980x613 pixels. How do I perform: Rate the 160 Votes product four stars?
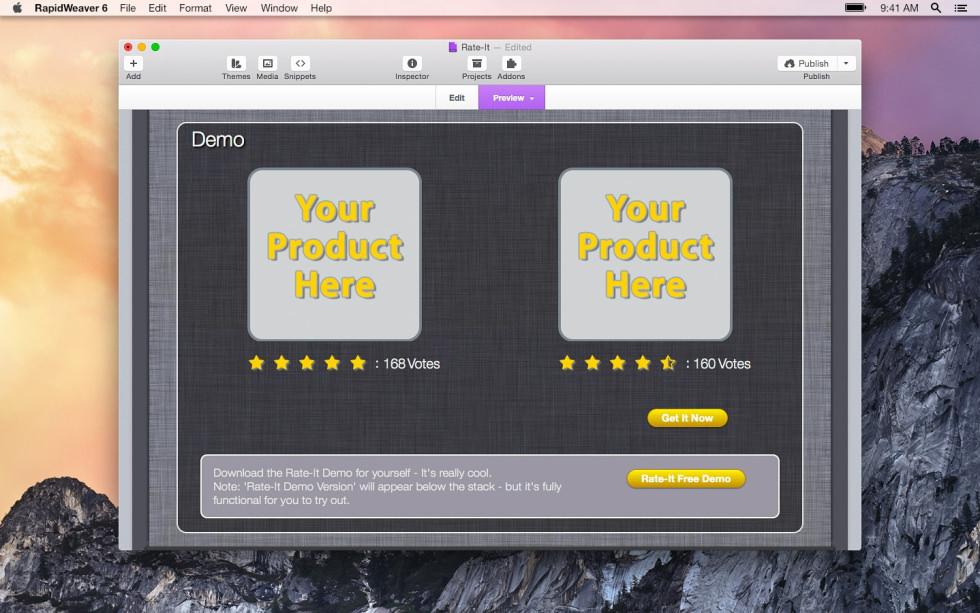[643, 362]
